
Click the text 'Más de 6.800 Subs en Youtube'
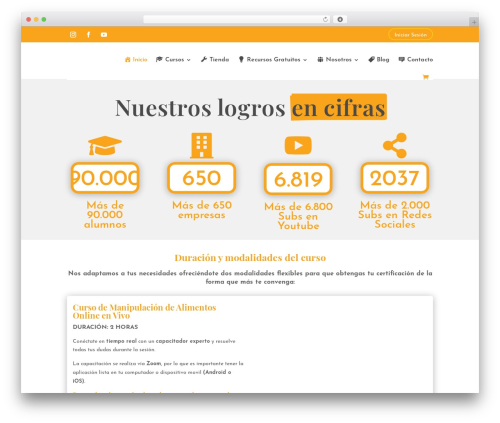(298, 216)
